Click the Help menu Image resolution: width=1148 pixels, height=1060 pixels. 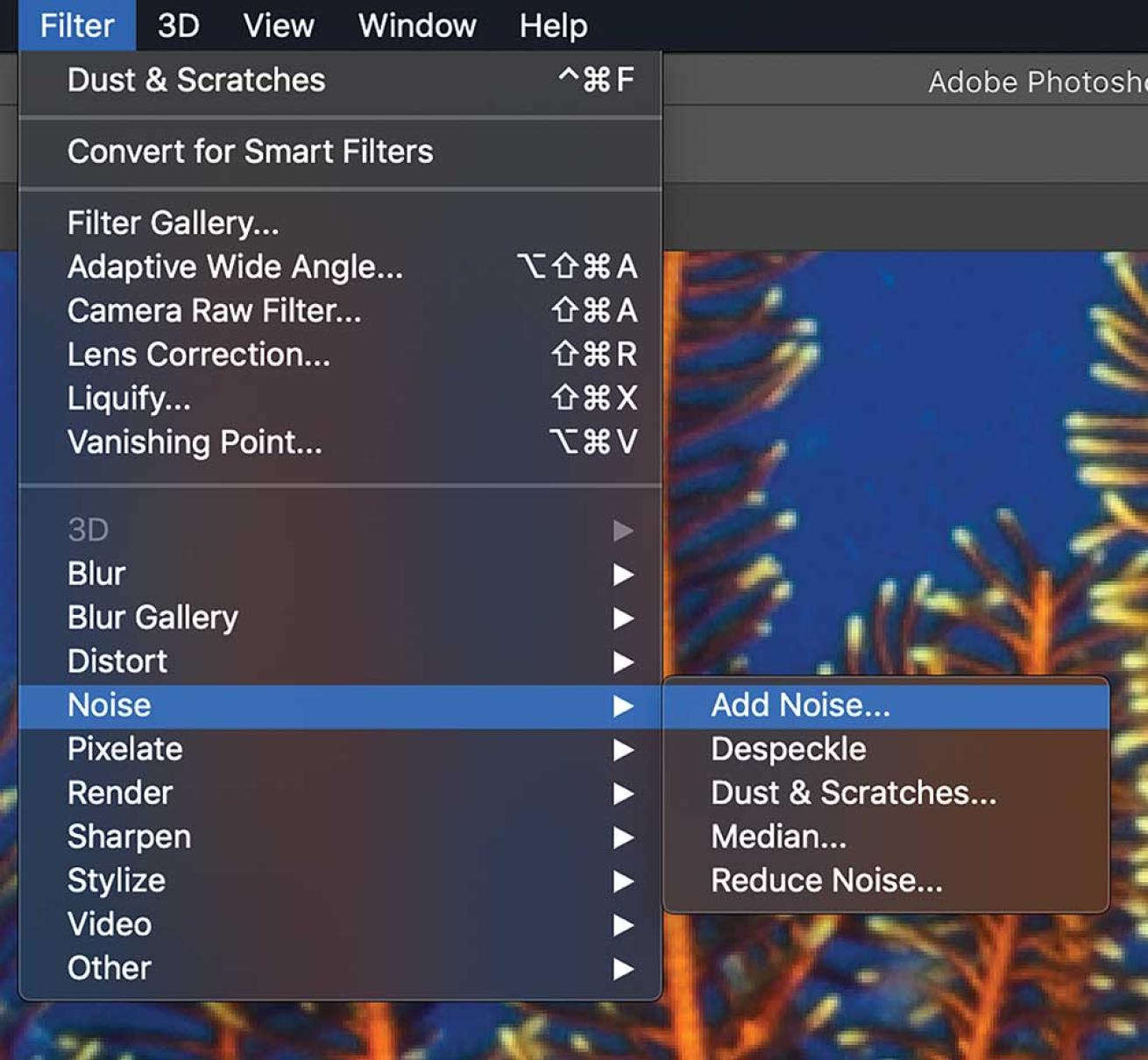tap(553, 25)
